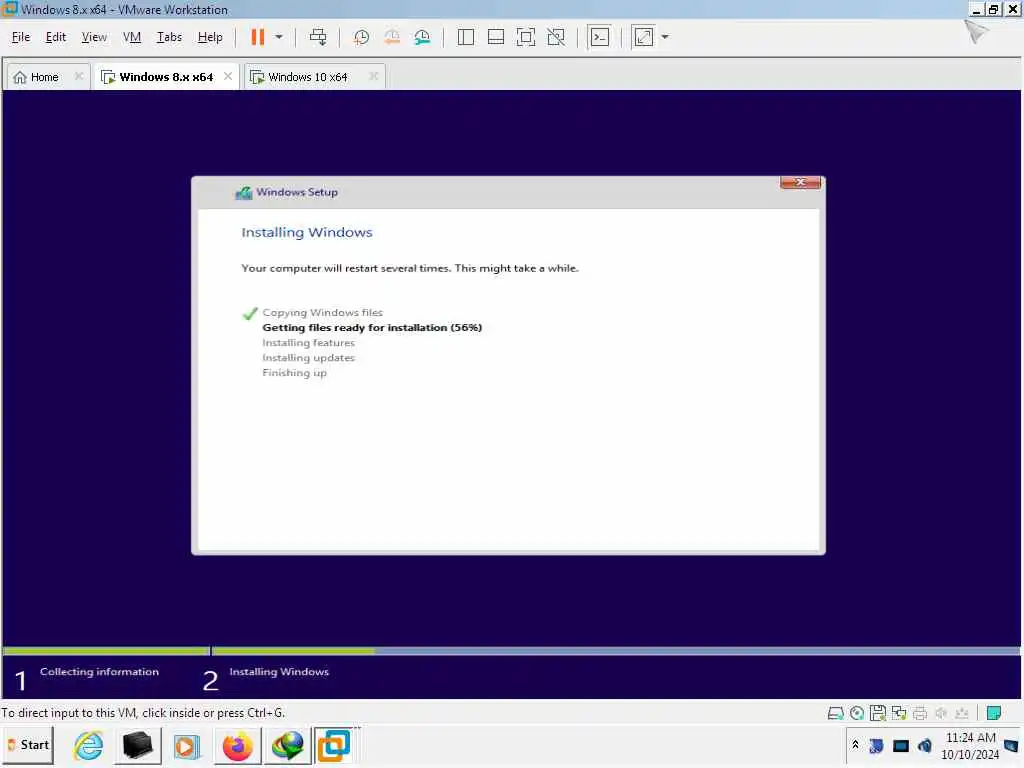Screen dimensions: 1024x768
Task: Click the USB device status icon
Action: click(x=961, y=713)
